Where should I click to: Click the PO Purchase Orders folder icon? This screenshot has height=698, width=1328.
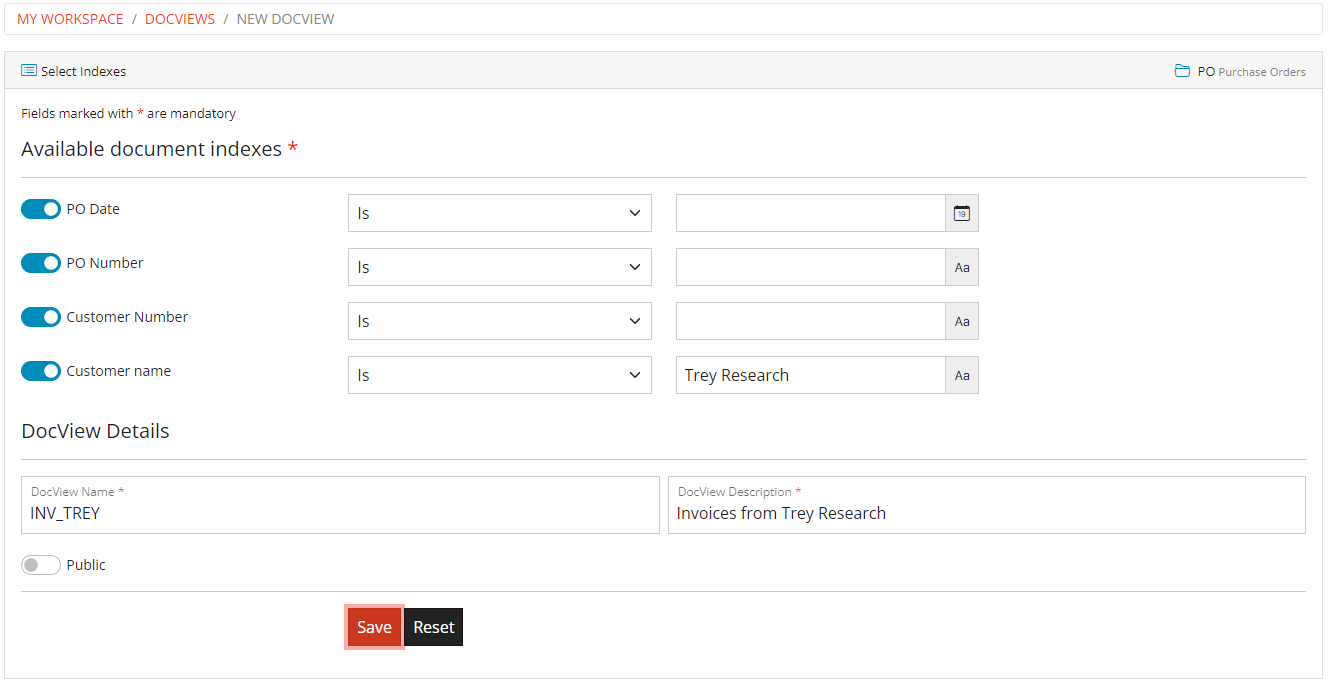pyautogui.click(x=1182, y=71)
